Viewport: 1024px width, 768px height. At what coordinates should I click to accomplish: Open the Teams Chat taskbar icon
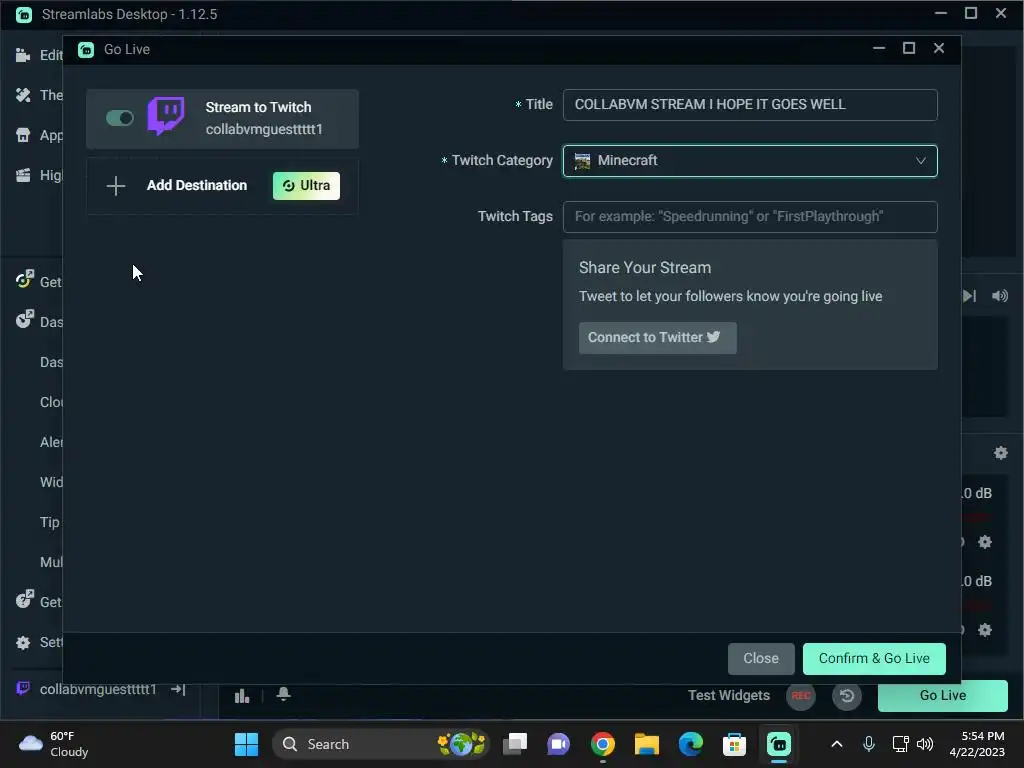point(559,744)
